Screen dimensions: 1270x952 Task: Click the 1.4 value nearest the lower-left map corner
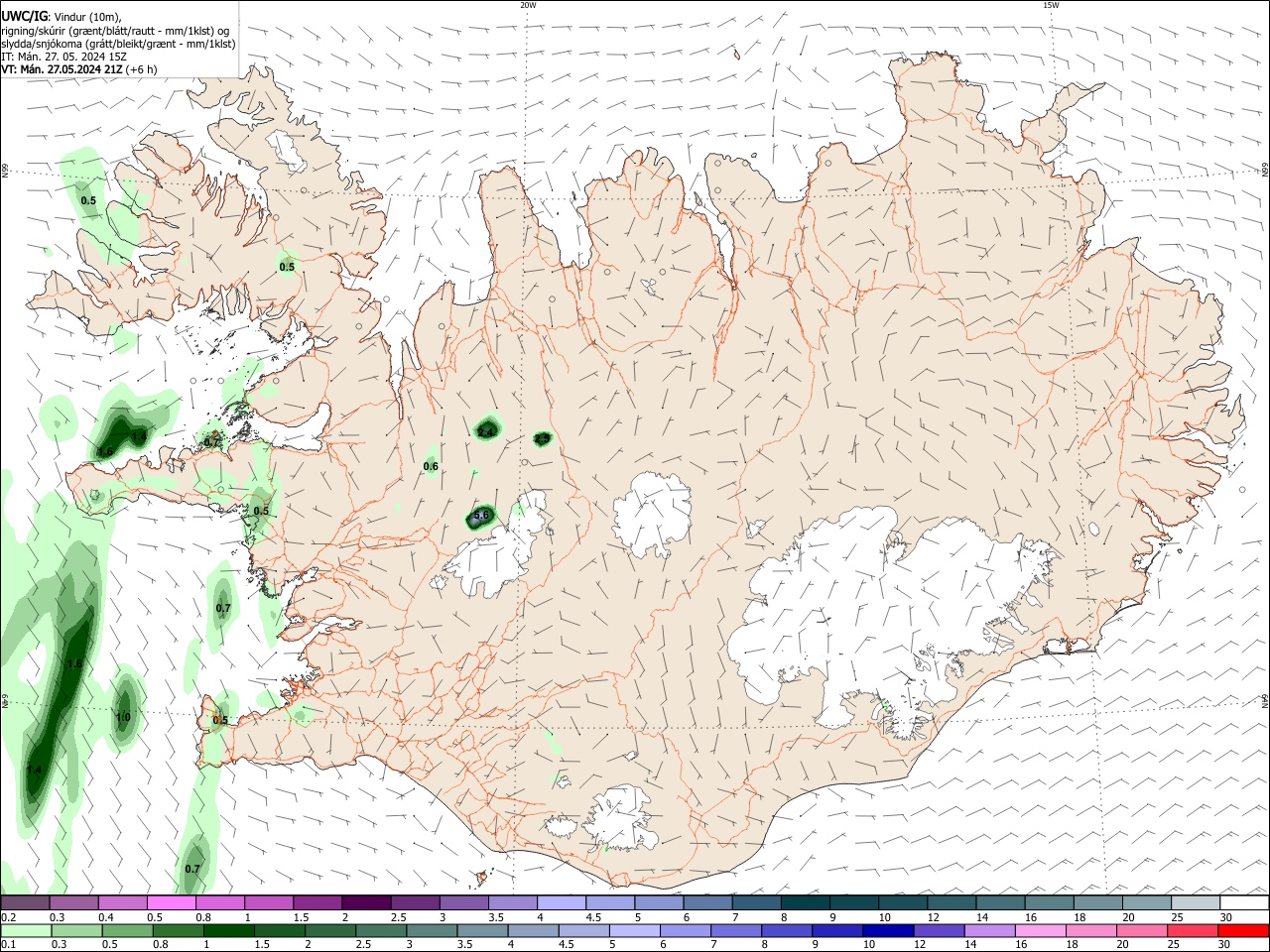coord(35,771)
